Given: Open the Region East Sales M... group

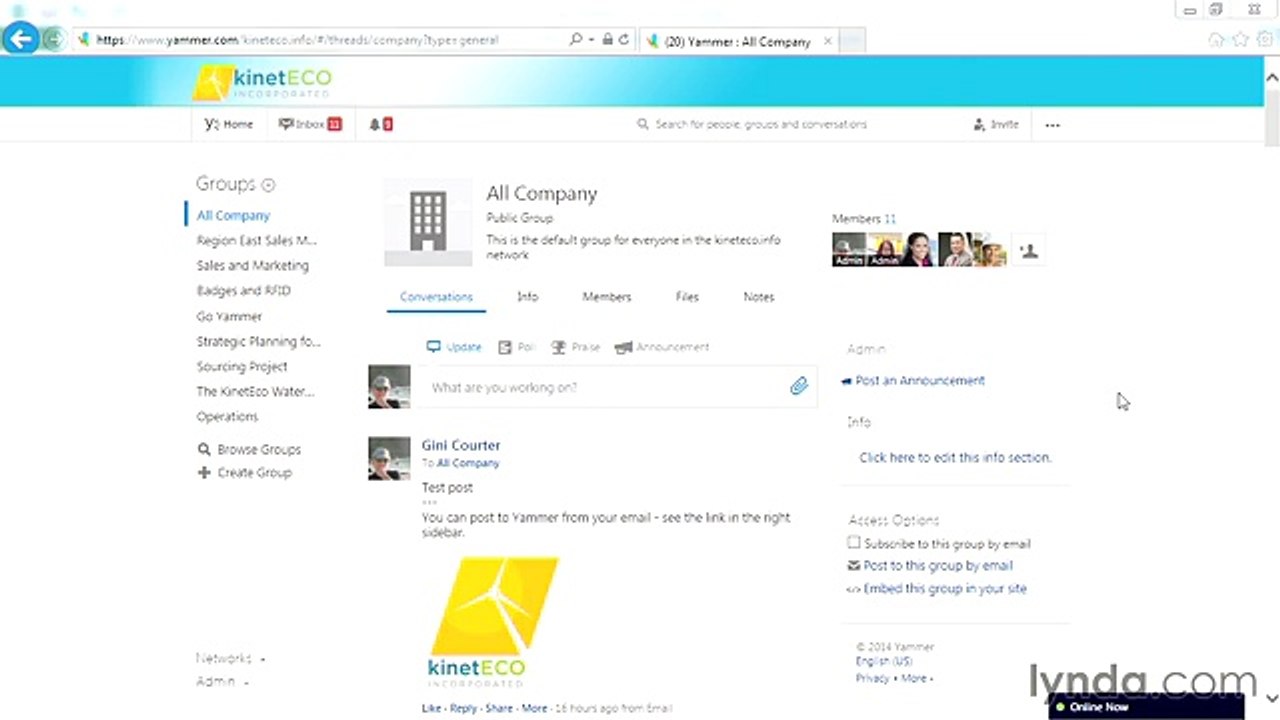Looking at the screenshot, I should tap(256, 240).
